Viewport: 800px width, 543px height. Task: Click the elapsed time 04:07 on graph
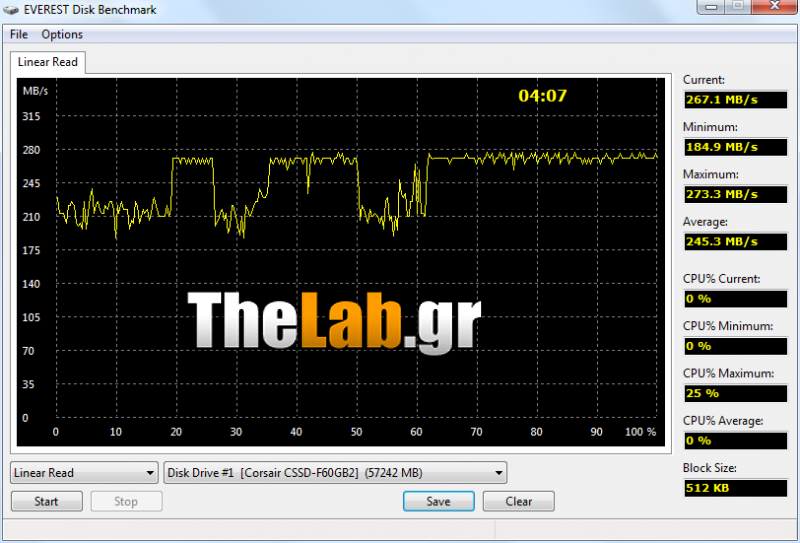coord(542,95)
